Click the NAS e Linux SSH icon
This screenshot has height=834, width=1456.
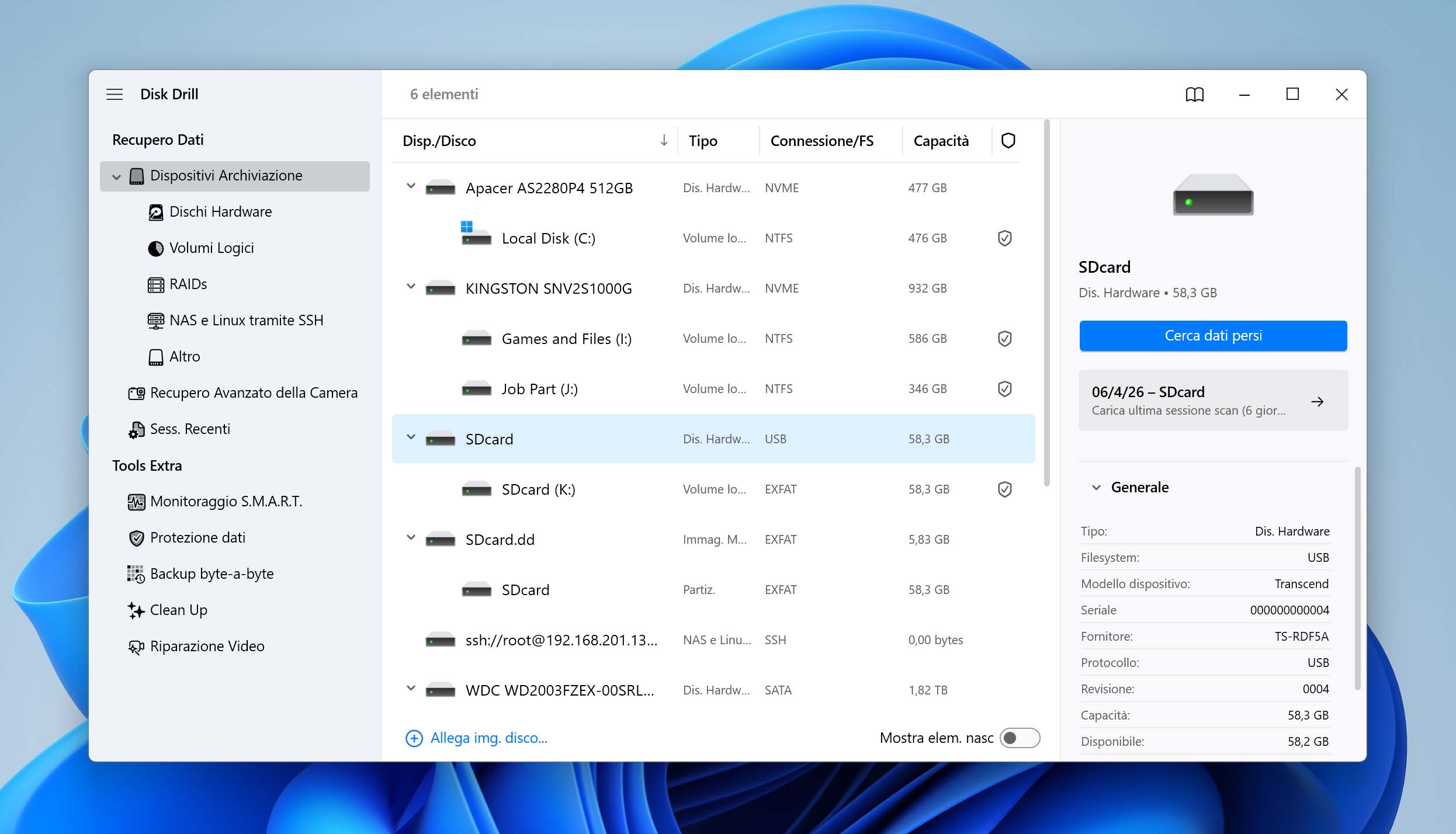coord(155,321)
